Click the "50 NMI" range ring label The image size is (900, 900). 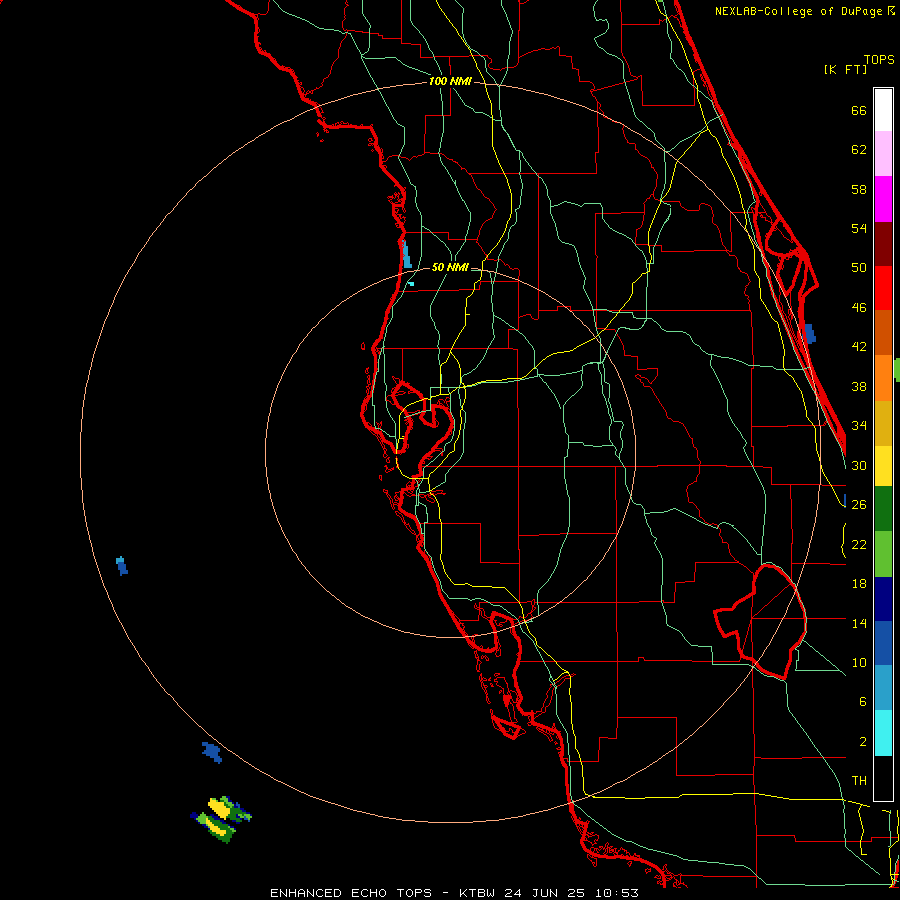450,267
